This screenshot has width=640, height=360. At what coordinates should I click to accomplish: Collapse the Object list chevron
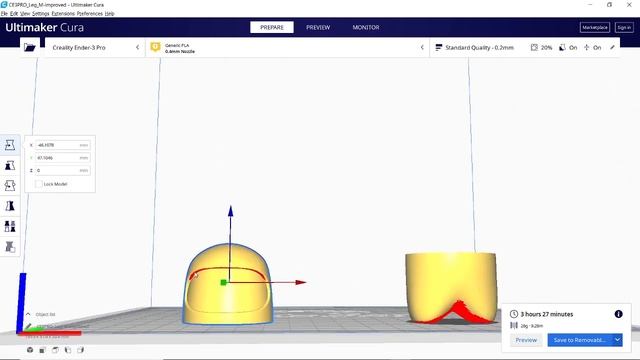pos(28,314)
